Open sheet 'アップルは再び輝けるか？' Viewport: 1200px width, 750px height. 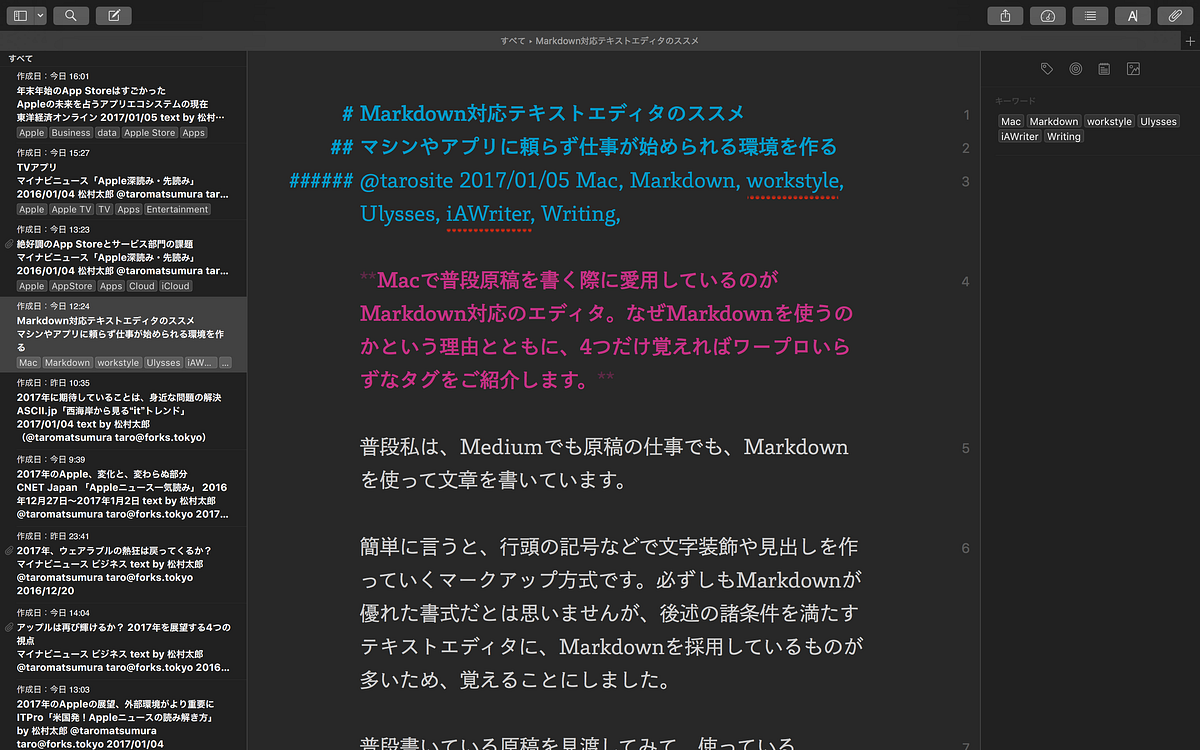pyautogui.click(x=123, y=641)
